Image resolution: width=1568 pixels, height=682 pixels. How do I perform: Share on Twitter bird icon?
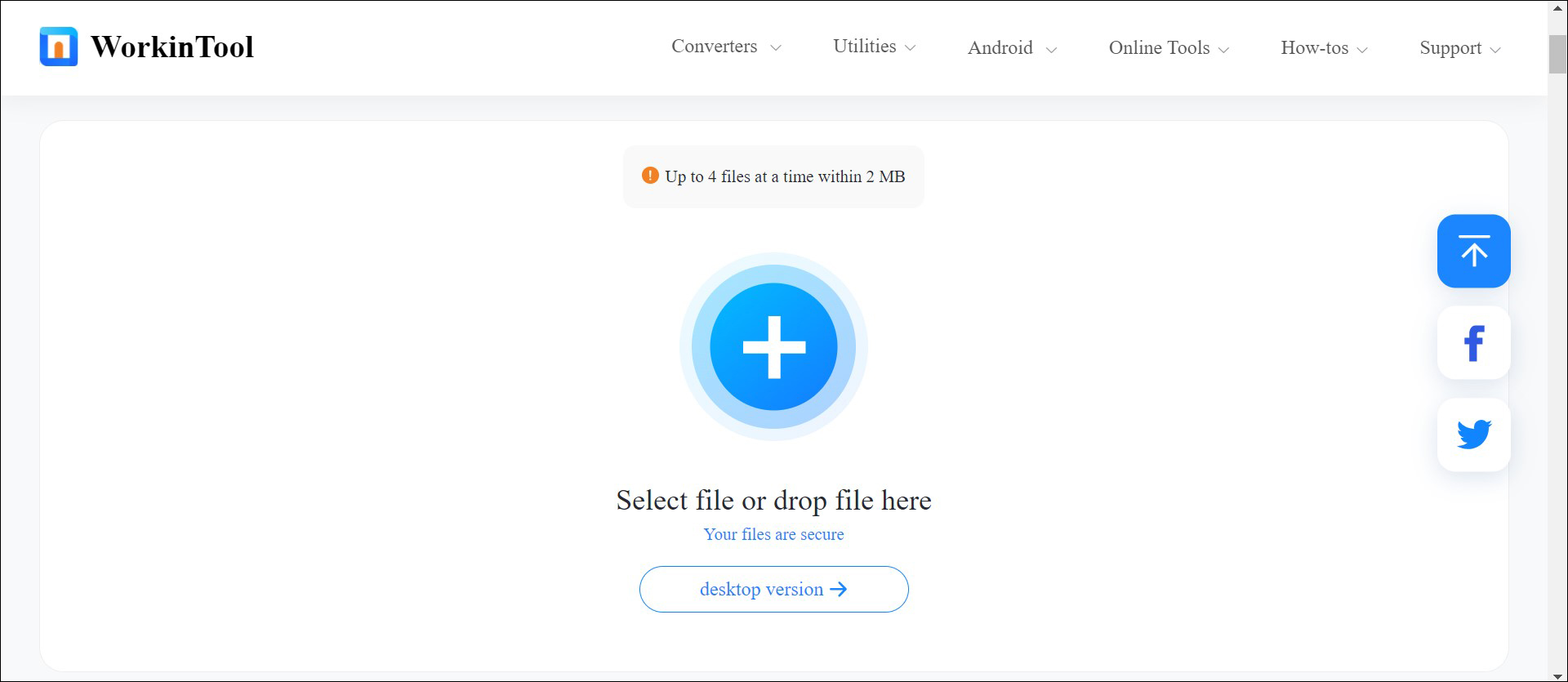[x=1474, y=435]
